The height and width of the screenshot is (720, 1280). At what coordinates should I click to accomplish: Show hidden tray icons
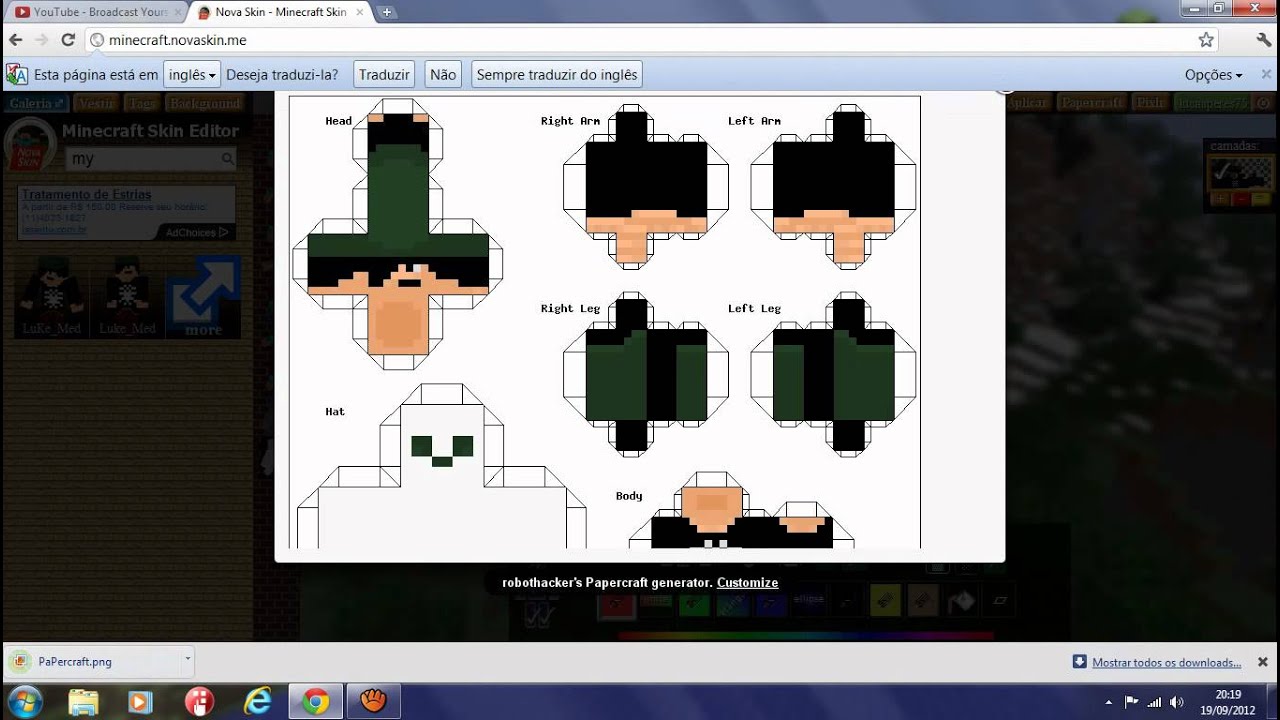tap(1109, 702)
